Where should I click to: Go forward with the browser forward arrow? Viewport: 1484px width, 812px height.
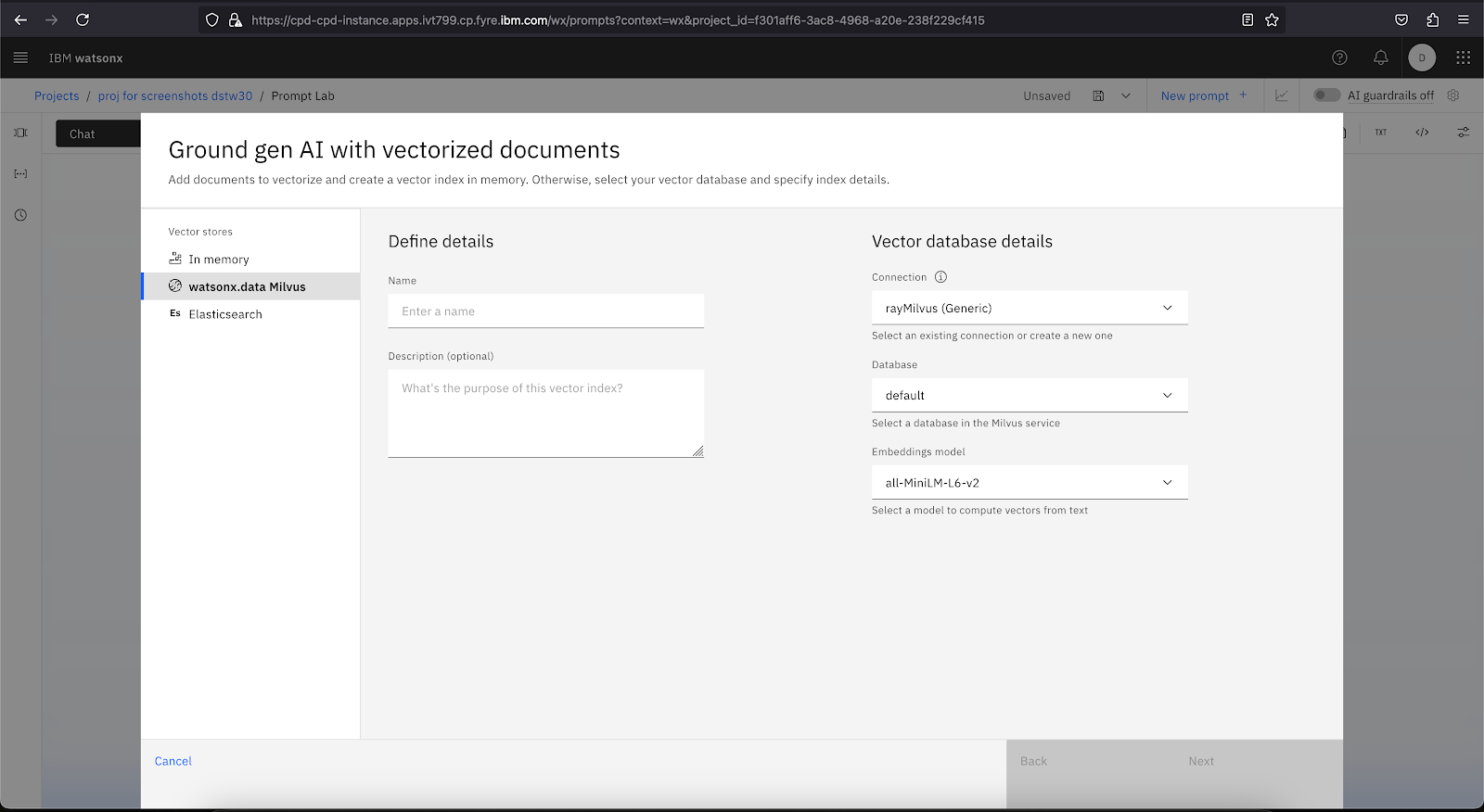[51, 19]
